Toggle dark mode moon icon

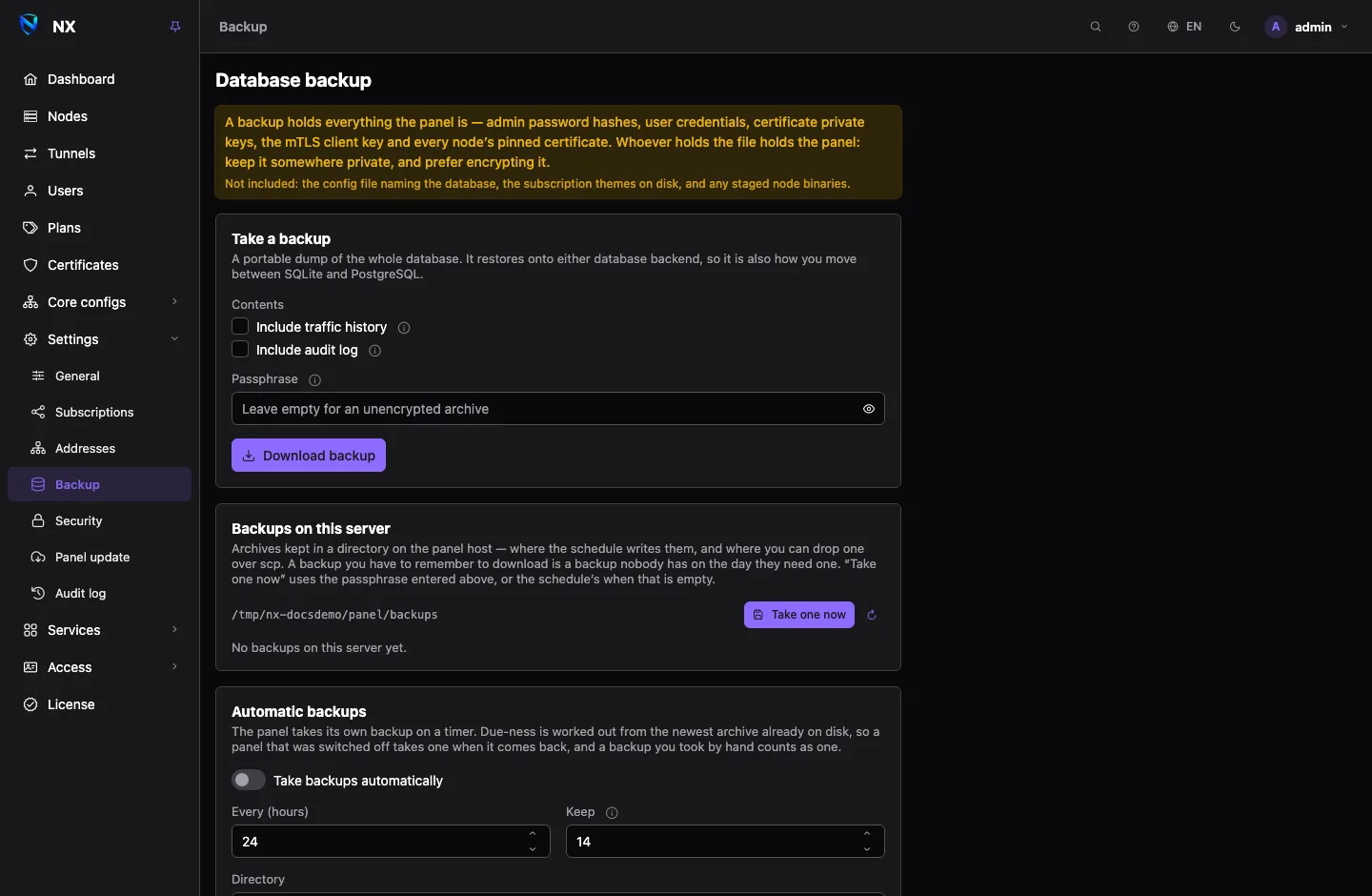click(1235, 27)
